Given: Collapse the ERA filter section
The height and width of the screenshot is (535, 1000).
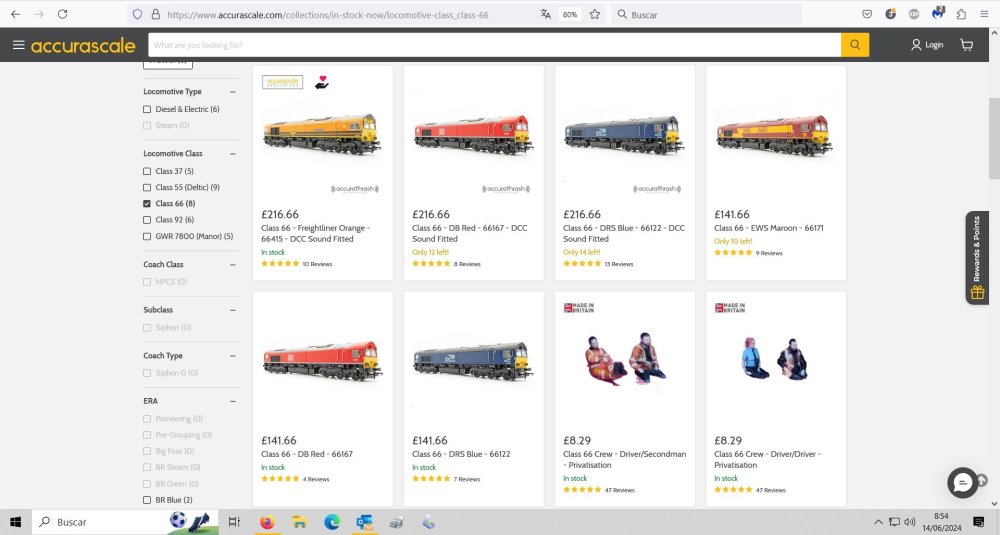Looking at the screenshot, I should (233, 401).
